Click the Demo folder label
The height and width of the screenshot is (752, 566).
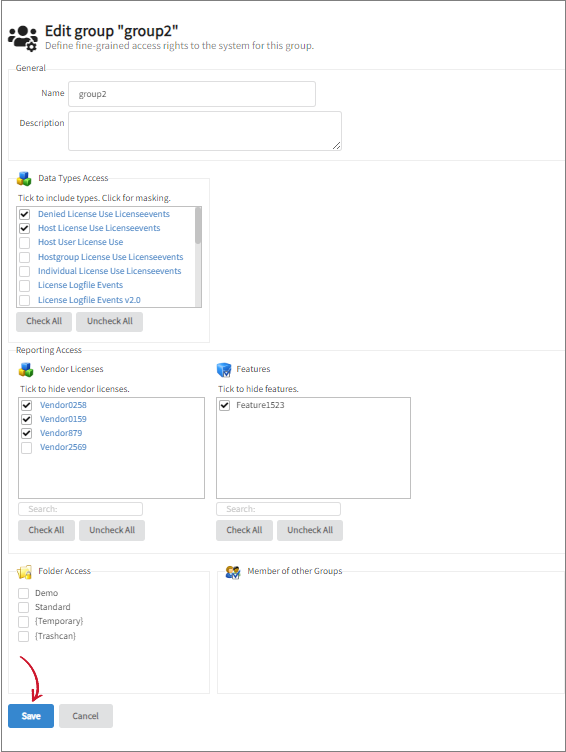pyautogui.click(x=47, y=593)
